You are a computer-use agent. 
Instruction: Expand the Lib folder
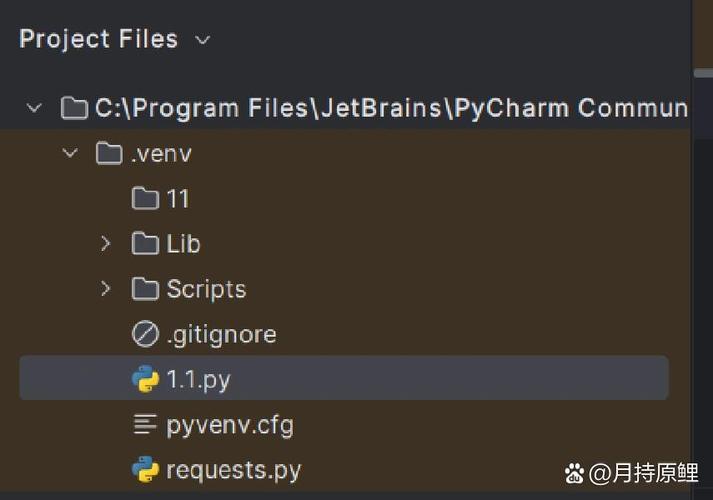click(x=106, y=244)
